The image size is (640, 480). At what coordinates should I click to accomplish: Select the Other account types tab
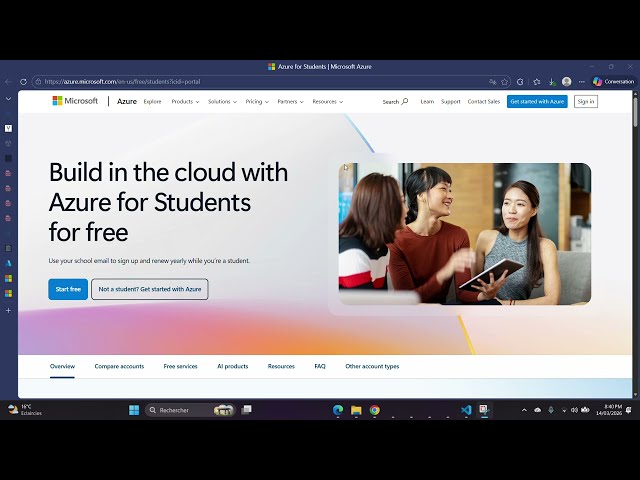point(372,367)
